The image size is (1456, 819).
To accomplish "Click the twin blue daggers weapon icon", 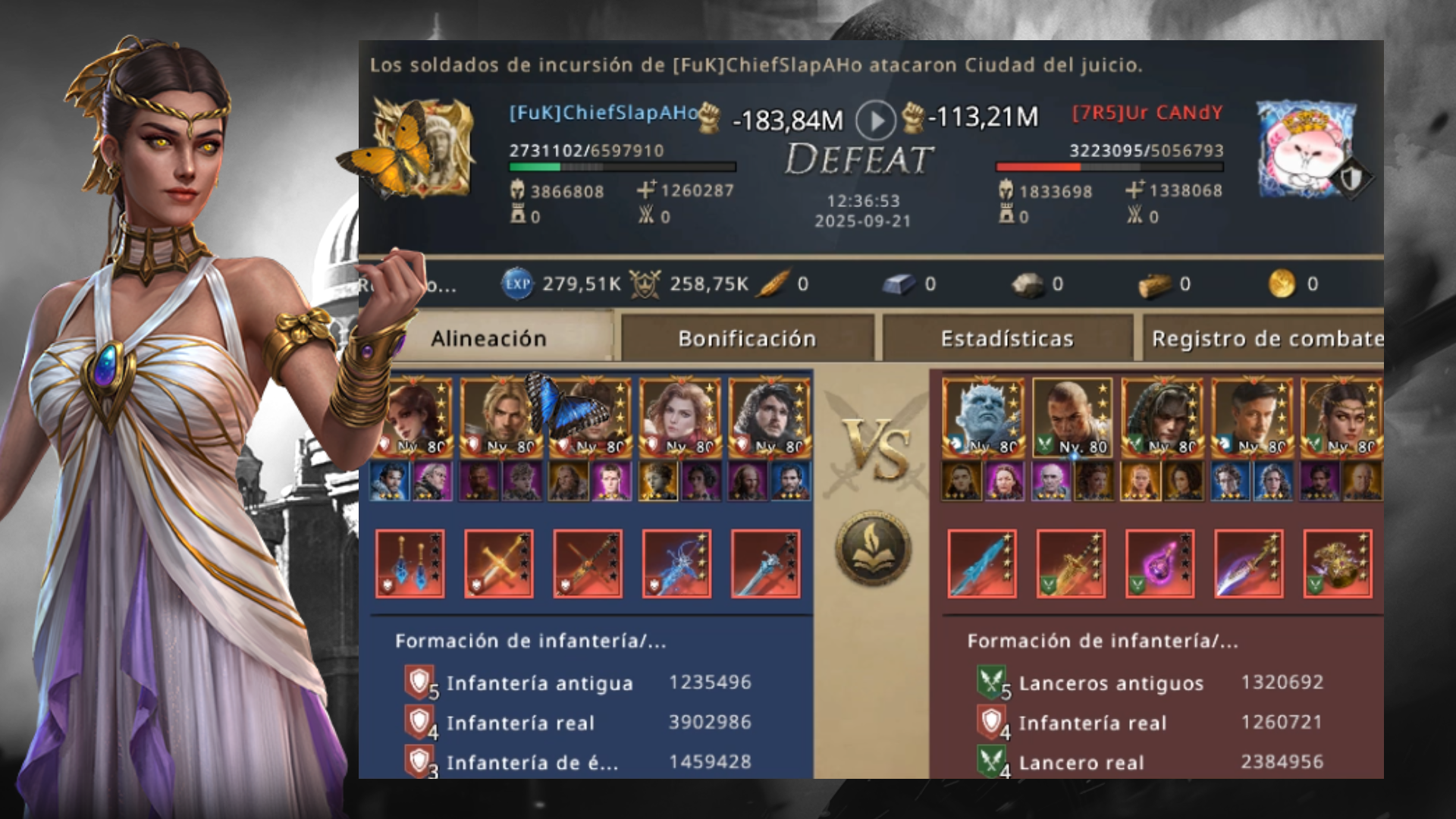I will tap(410, 563).
